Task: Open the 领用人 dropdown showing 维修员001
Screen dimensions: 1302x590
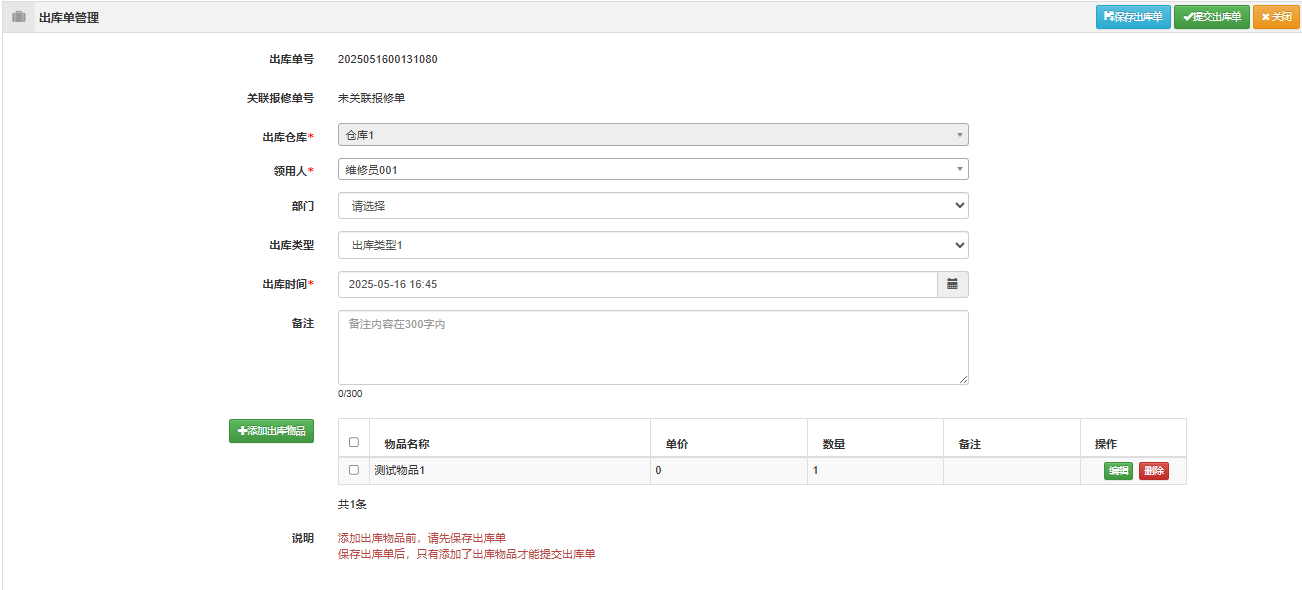Action: pos(653,170)
